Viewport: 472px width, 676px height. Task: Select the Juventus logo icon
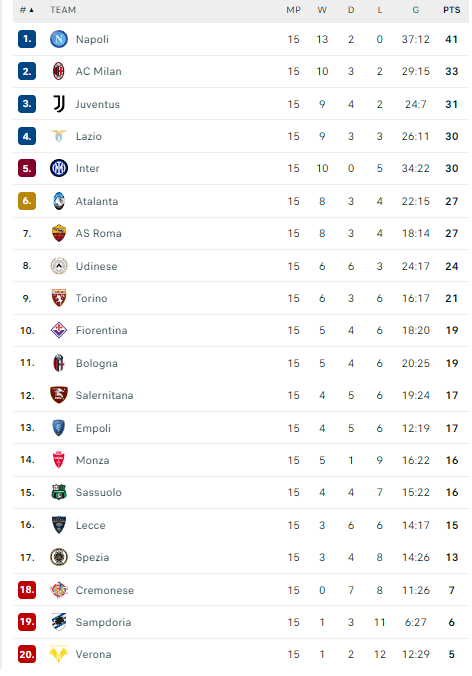tap(59, 104)
